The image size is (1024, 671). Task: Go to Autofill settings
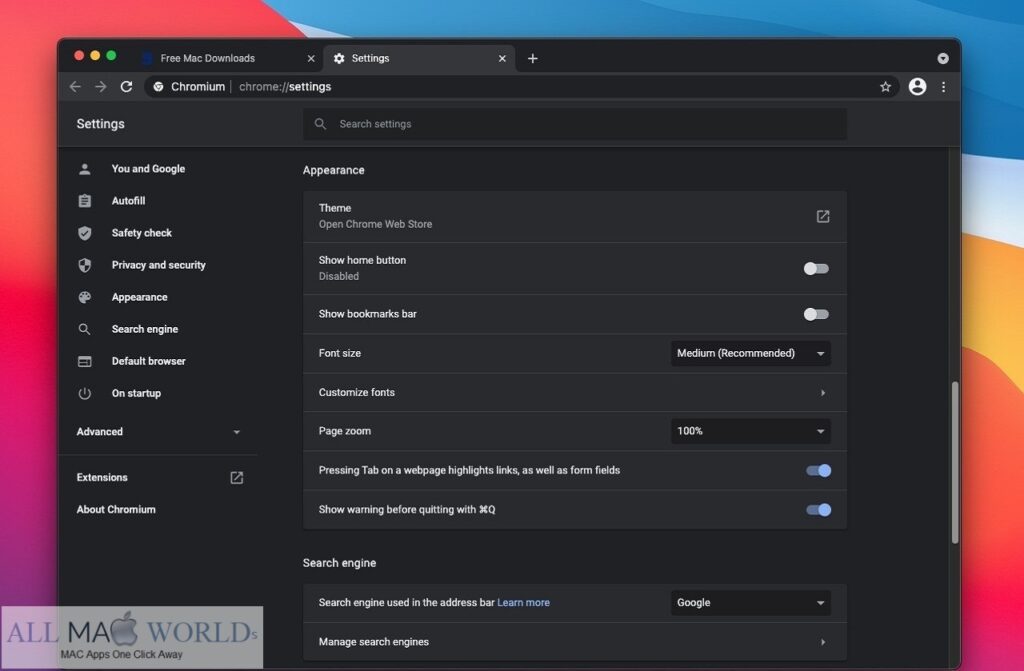coord(128,201)
